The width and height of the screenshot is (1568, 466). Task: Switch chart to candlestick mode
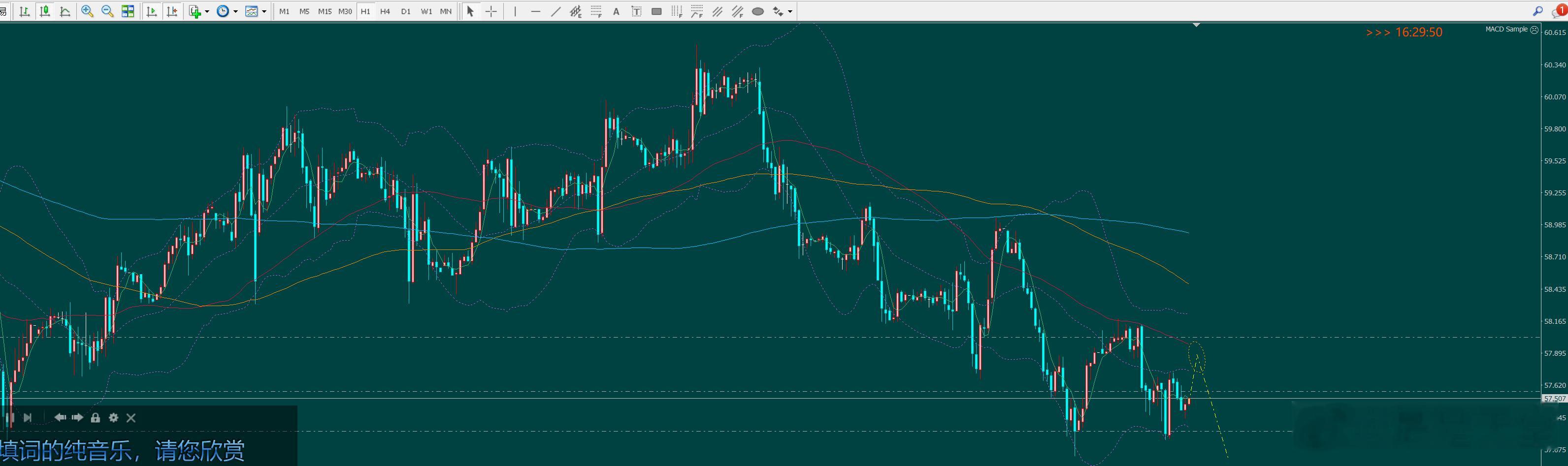(x=44, y=11)
